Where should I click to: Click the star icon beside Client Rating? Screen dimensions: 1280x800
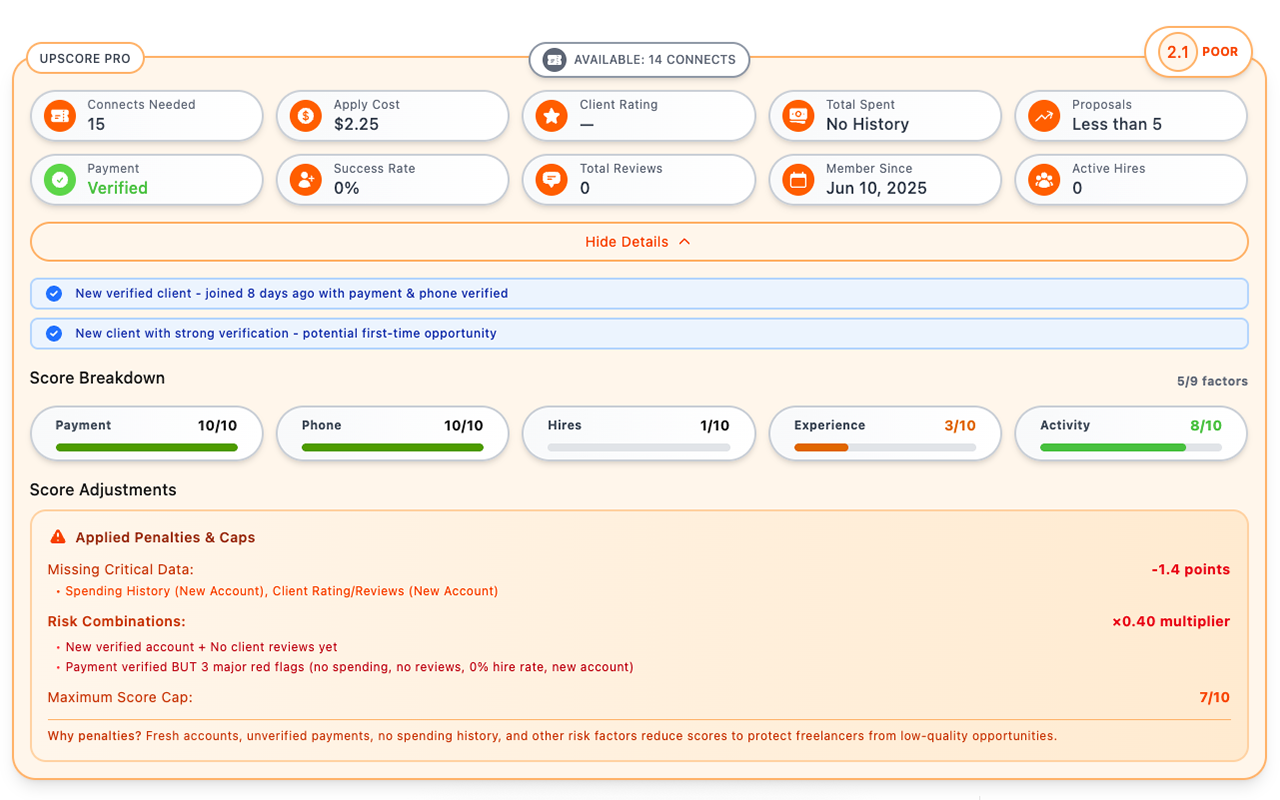click(550, 116)
